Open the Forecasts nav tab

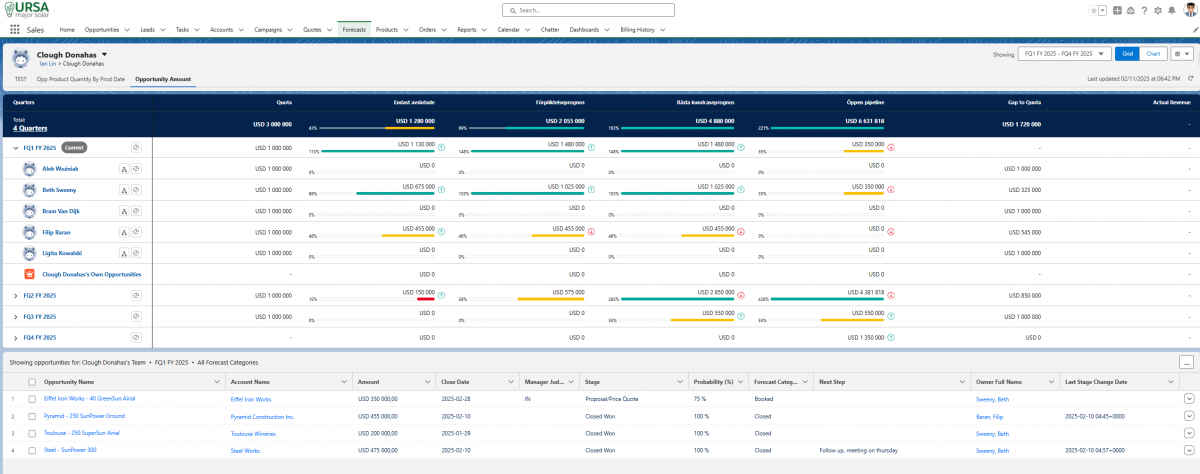[x=354, y=30]
